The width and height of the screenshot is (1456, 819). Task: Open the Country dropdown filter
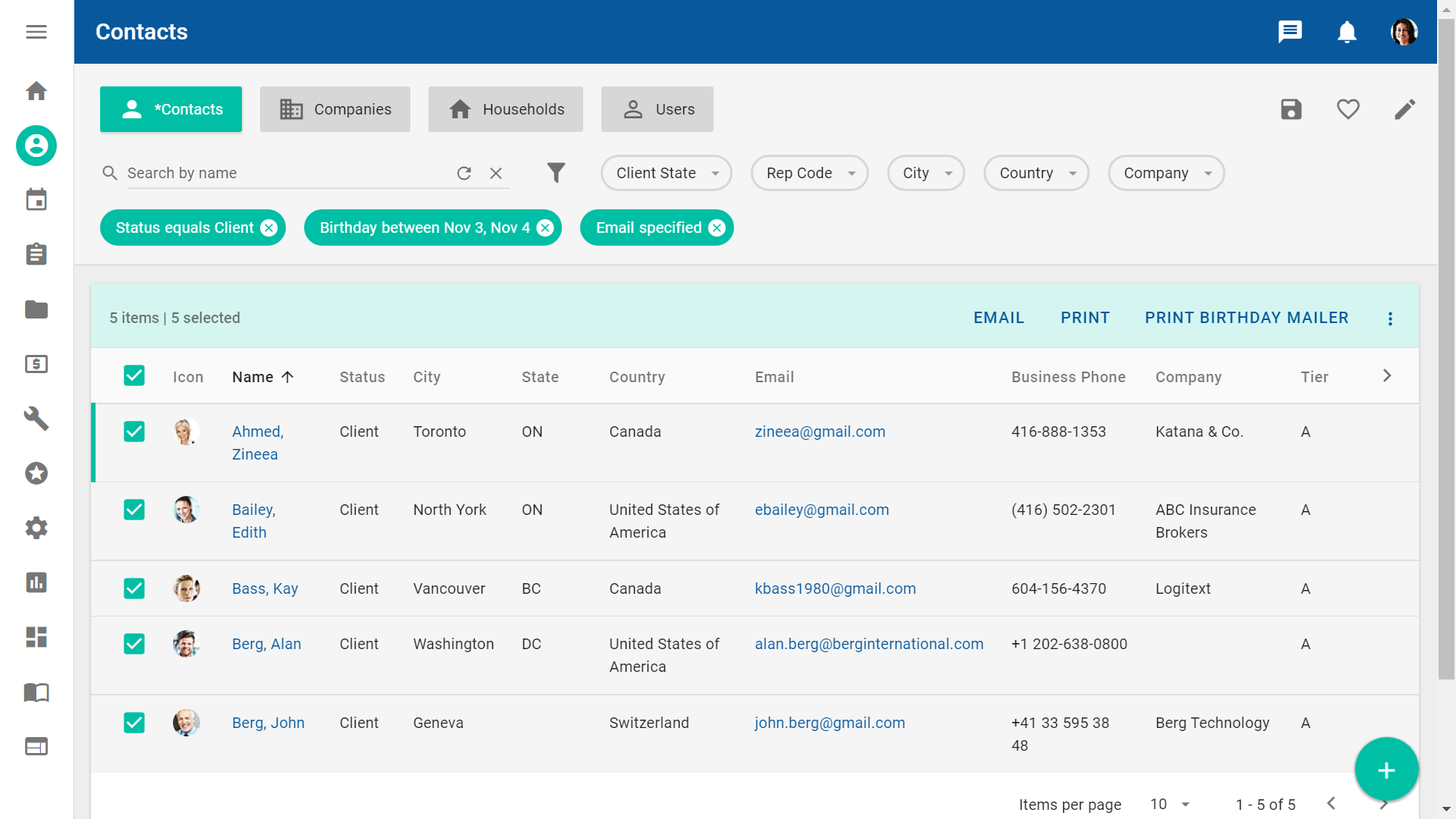(x=1036, y=172)
